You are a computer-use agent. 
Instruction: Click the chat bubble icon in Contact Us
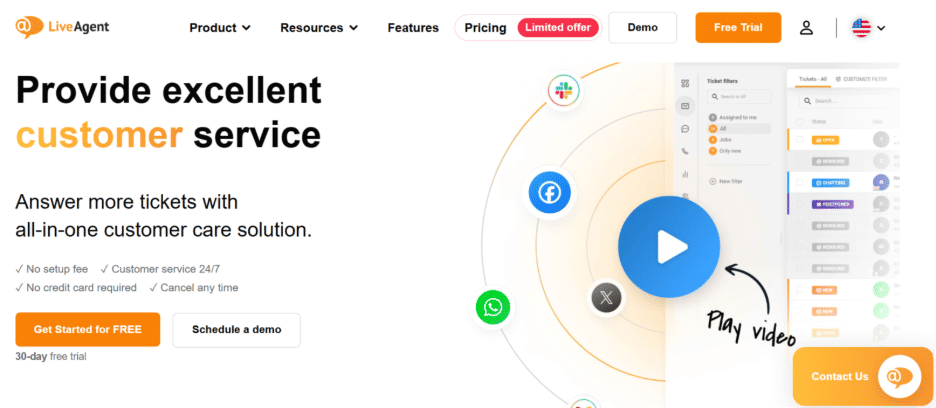[x=899, y=376]
